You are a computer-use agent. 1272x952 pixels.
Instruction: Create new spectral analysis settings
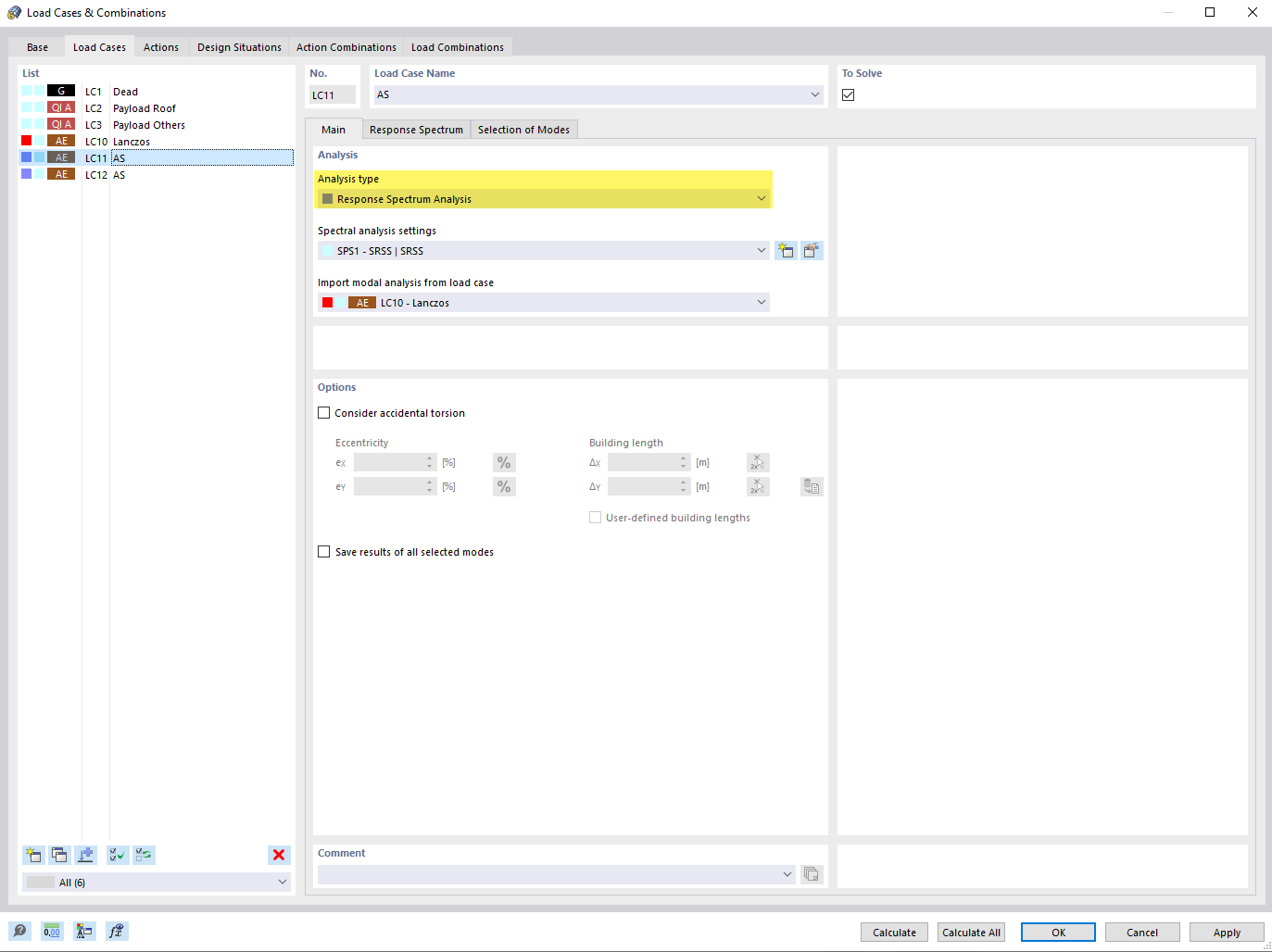786,250
